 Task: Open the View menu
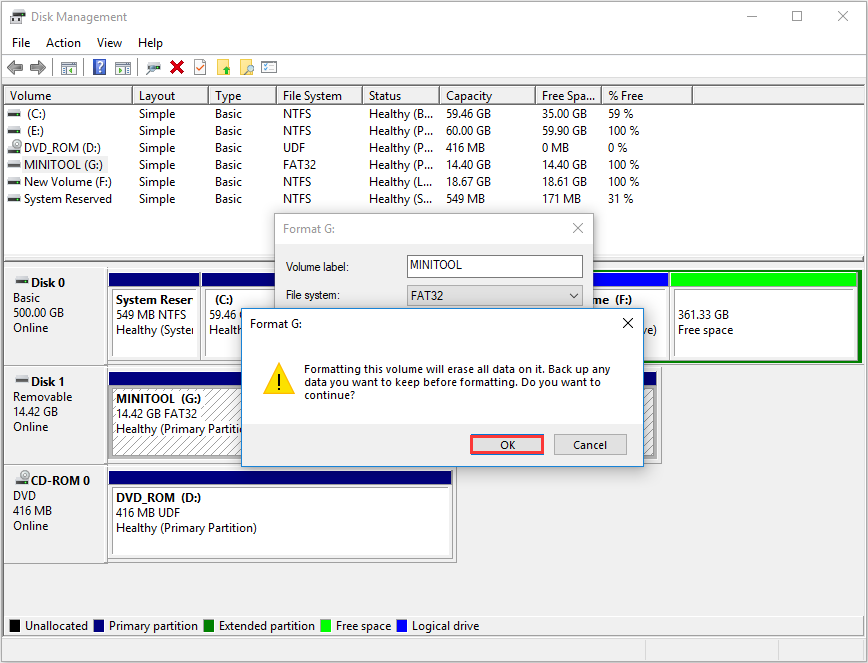(x=109, y=43)
